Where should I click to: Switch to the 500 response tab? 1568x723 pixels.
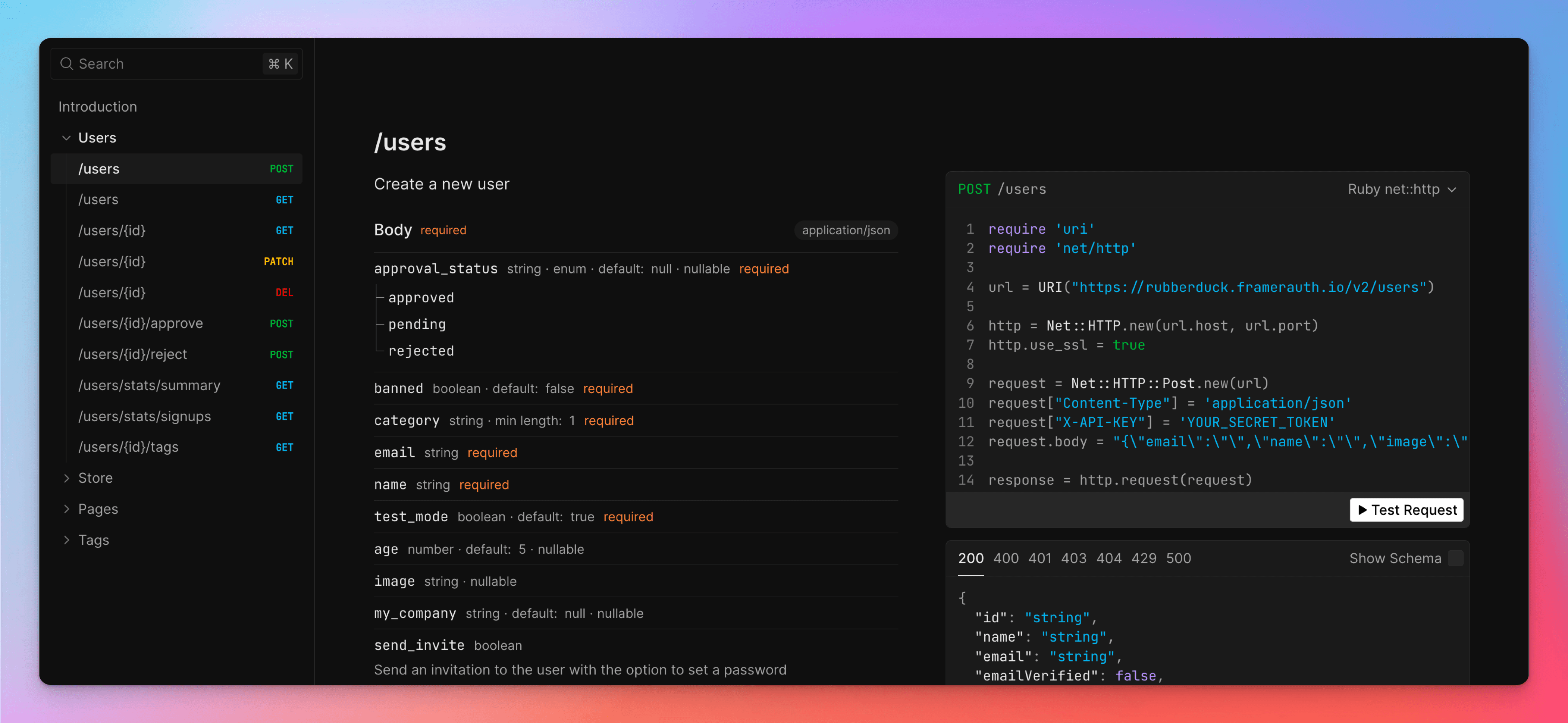click(x=1179, y=559)
